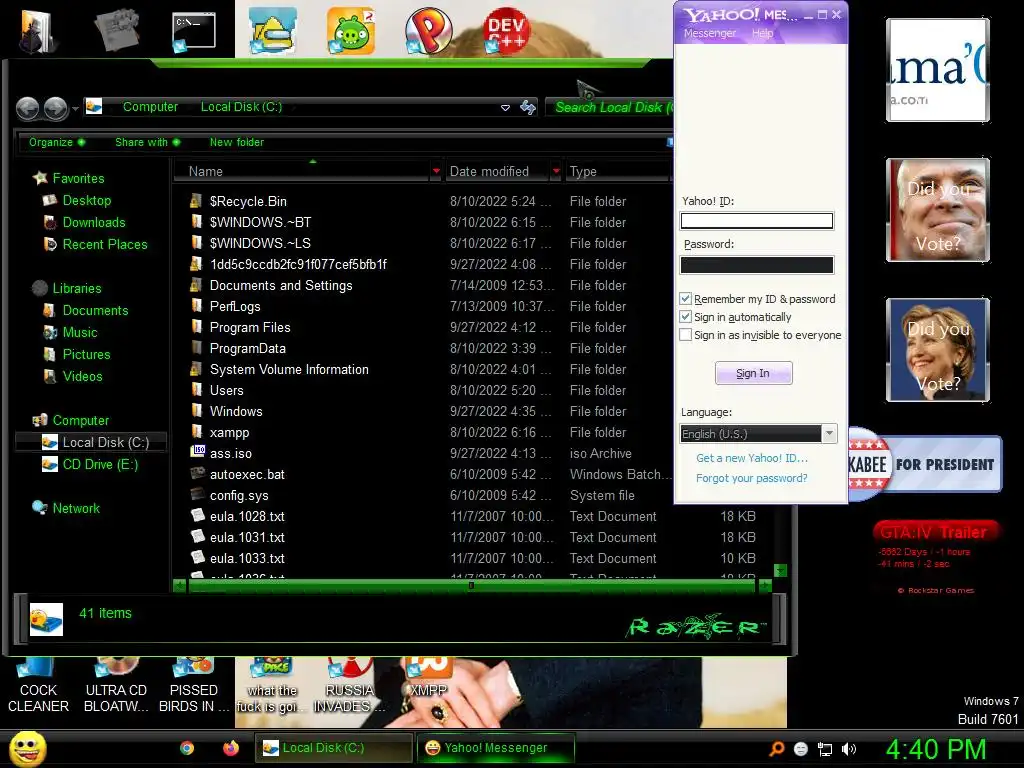Image resolution: width=1024 pixels, height=768 pixels.
Task: Open Downloads in the Favorites list
Action: coord(93,223)
